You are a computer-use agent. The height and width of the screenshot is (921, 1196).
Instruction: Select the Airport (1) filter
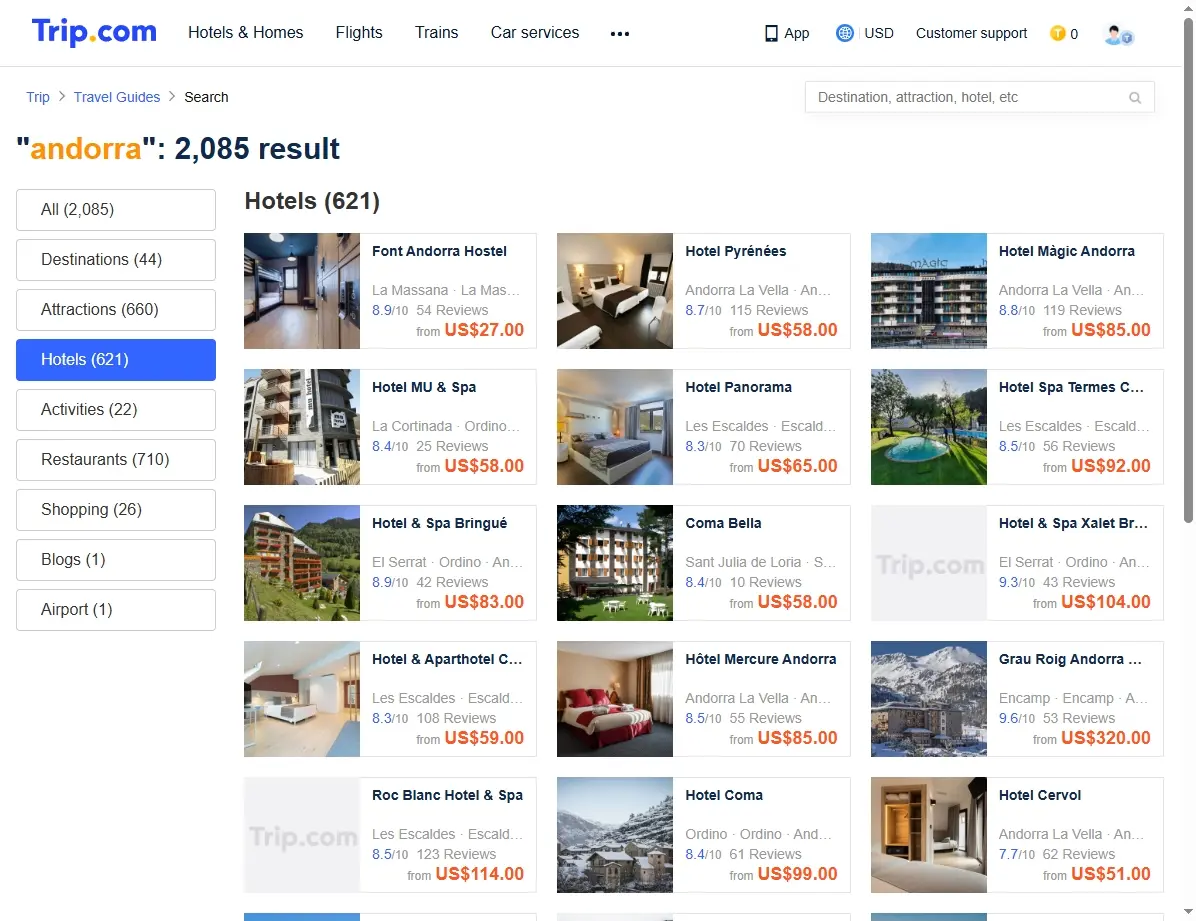pos(116,609)
